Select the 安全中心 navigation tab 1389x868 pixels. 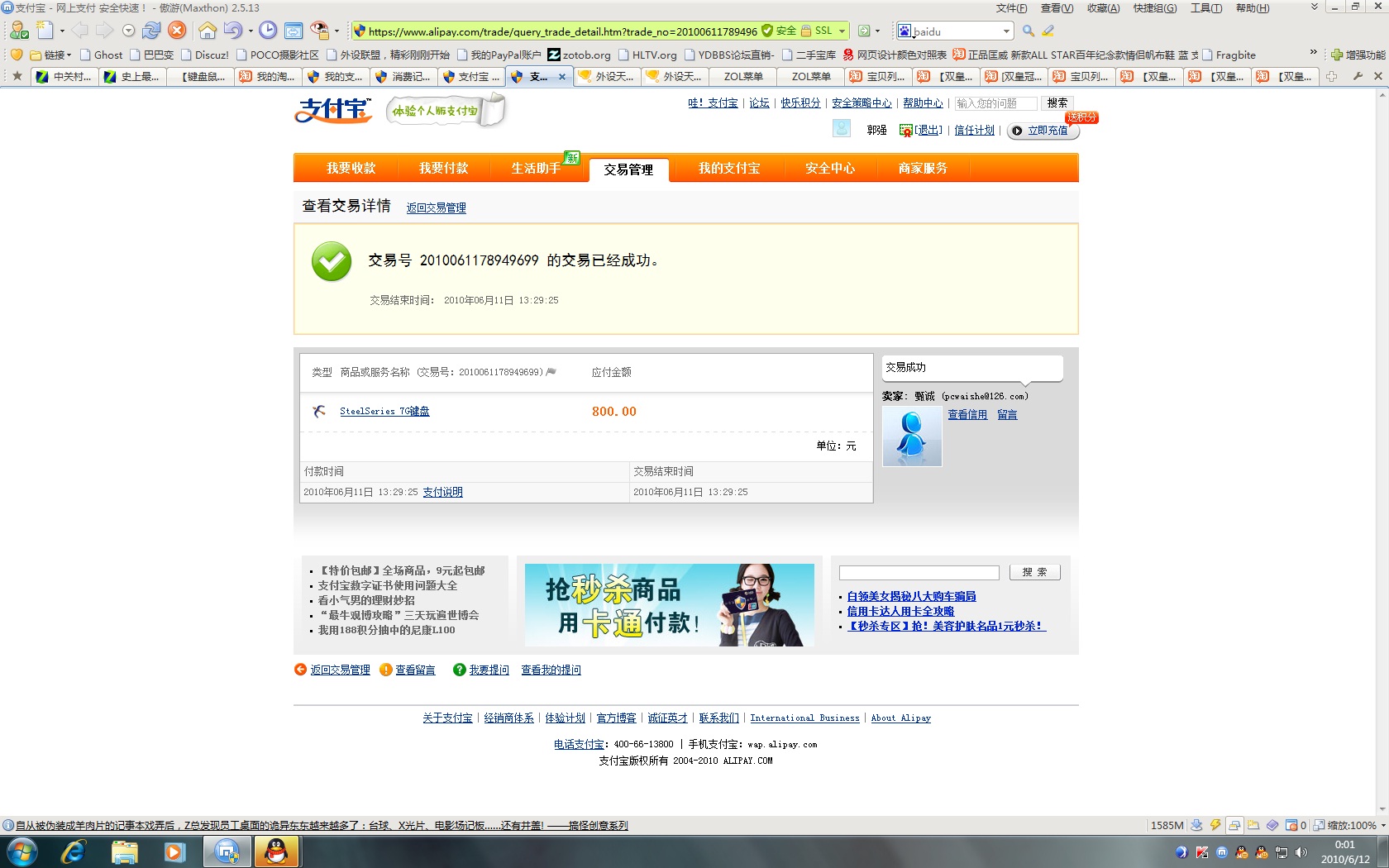[x=830, y=168]
